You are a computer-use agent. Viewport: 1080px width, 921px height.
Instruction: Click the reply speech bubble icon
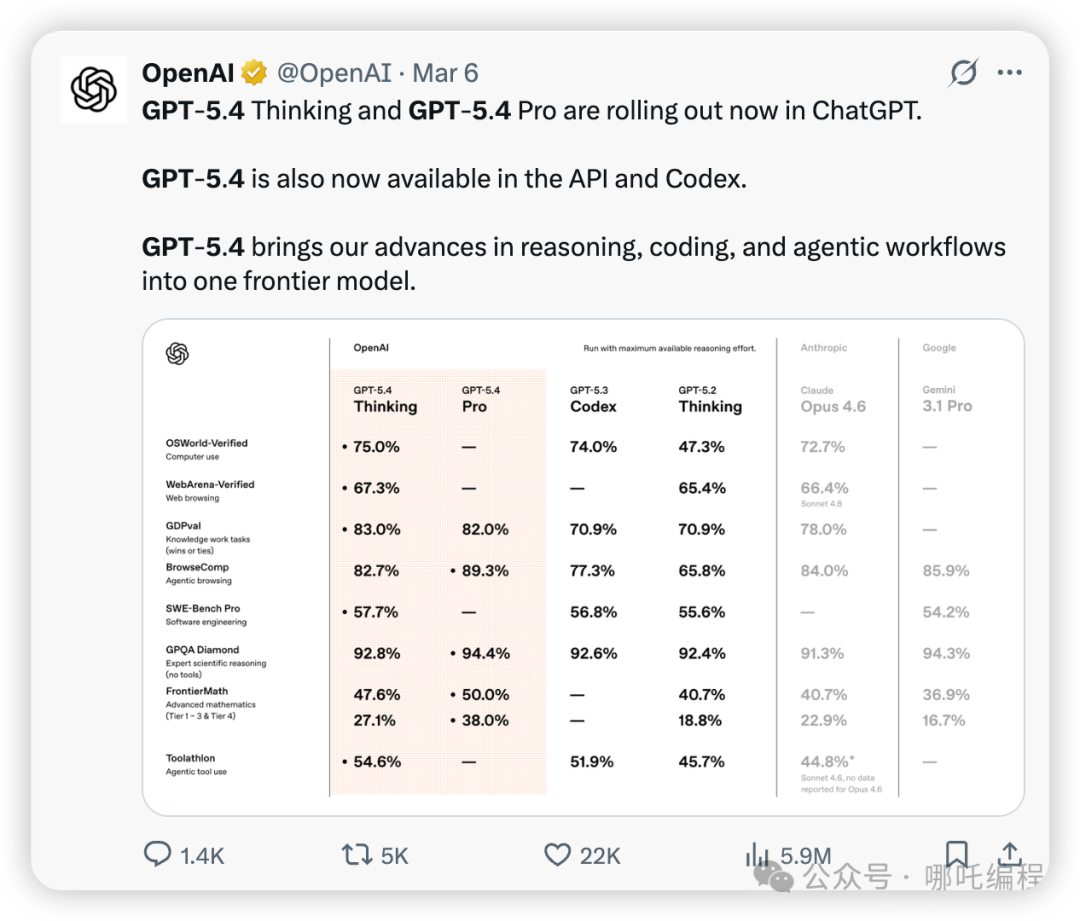coord(158,854)
